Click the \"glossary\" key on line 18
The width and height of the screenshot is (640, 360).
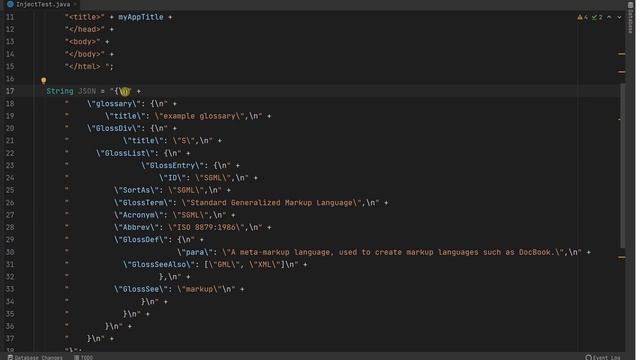point(114,104)
